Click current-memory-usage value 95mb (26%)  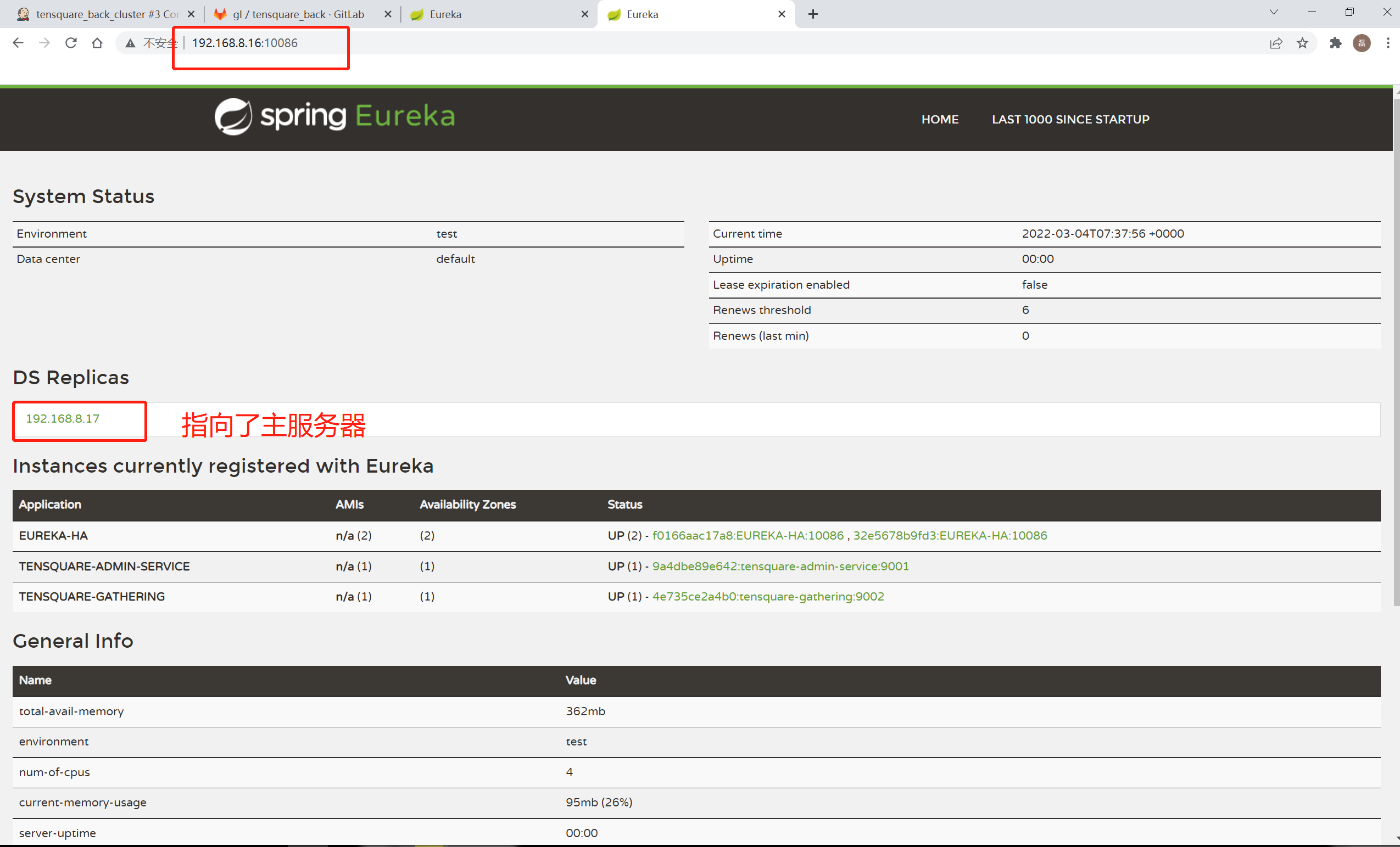point(599,802)
